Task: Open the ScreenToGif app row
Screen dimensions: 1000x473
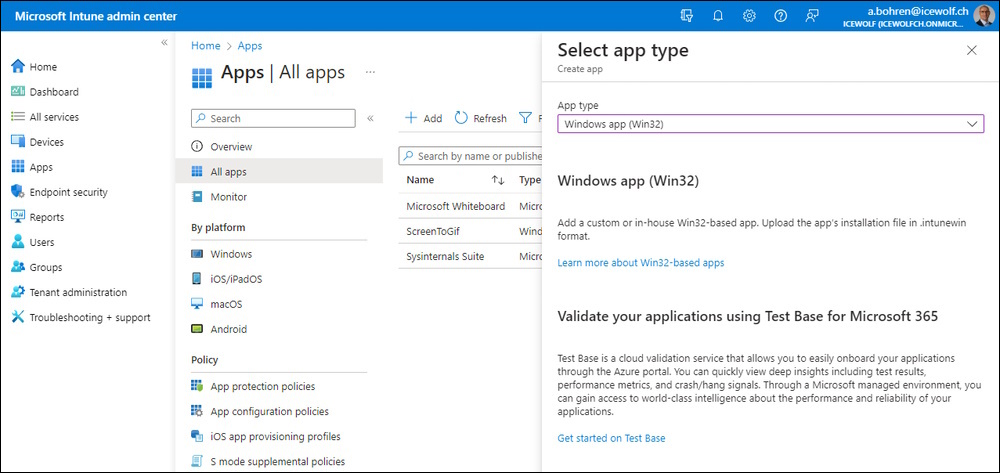Action: tap(470, 231)
